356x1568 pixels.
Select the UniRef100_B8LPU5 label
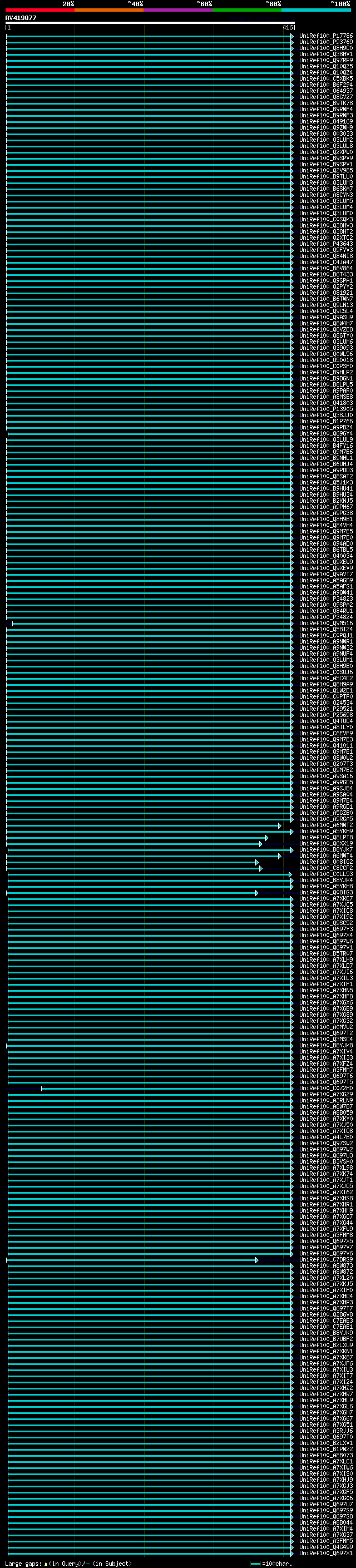(326, 385)
